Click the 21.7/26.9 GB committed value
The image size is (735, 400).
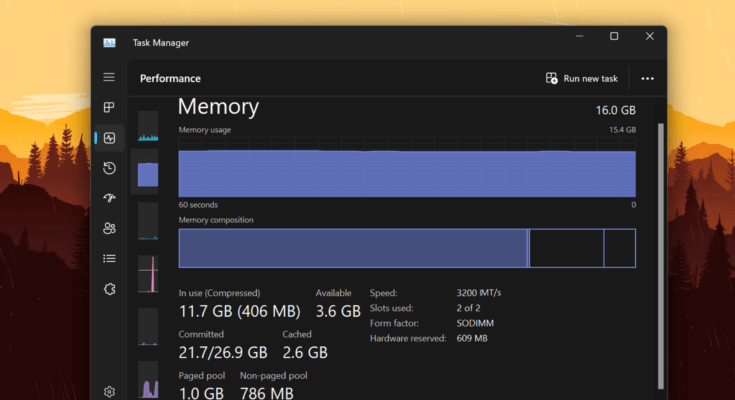tap(223, 352)
